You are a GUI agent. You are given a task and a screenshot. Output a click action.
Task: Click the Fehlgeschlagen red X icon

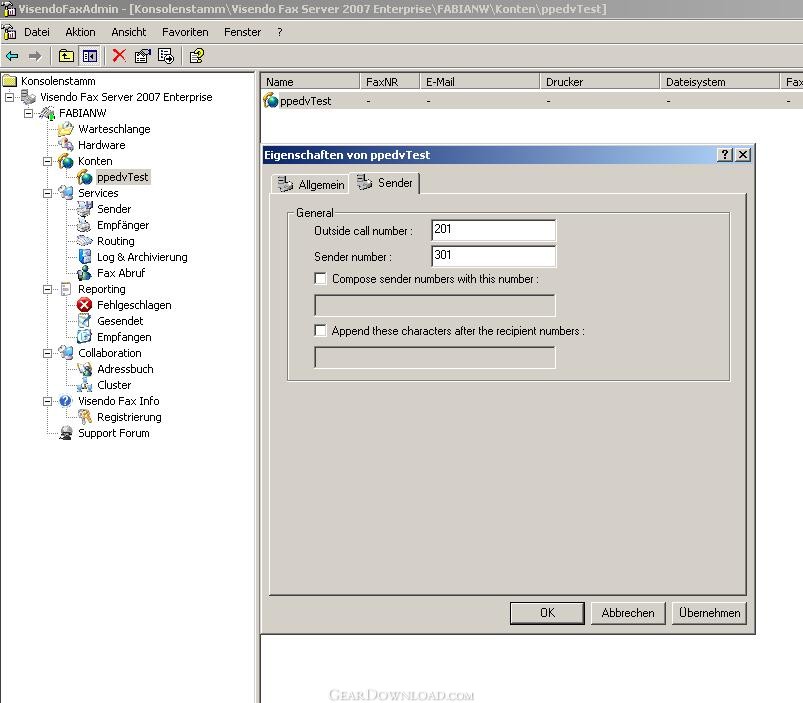click(x=84, y=305)
